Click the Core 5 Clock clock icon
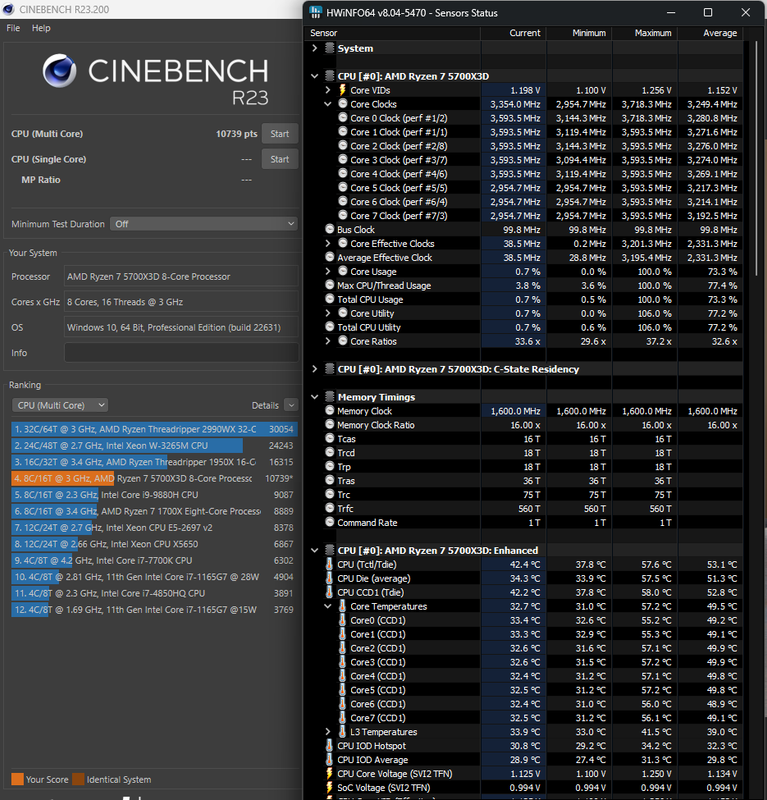This screenshot has height=800, width=767. coord(342,187)
